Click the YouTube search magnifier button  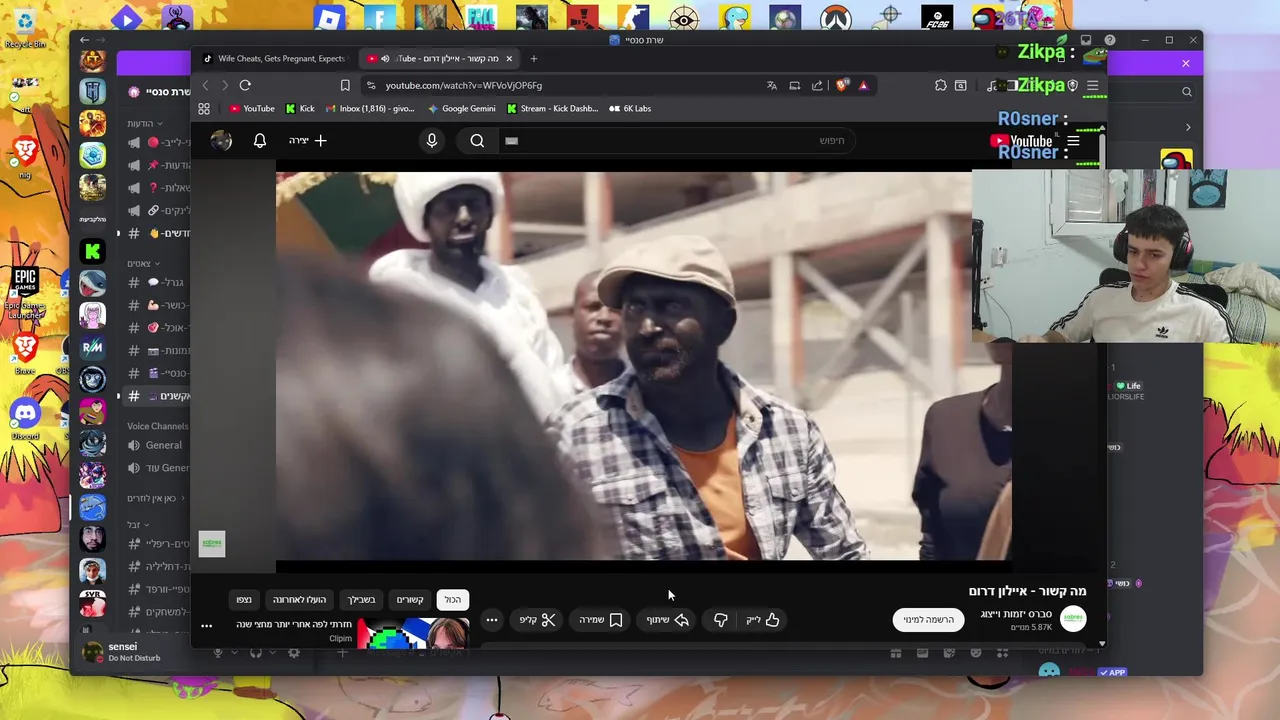[x=477, y=141]
